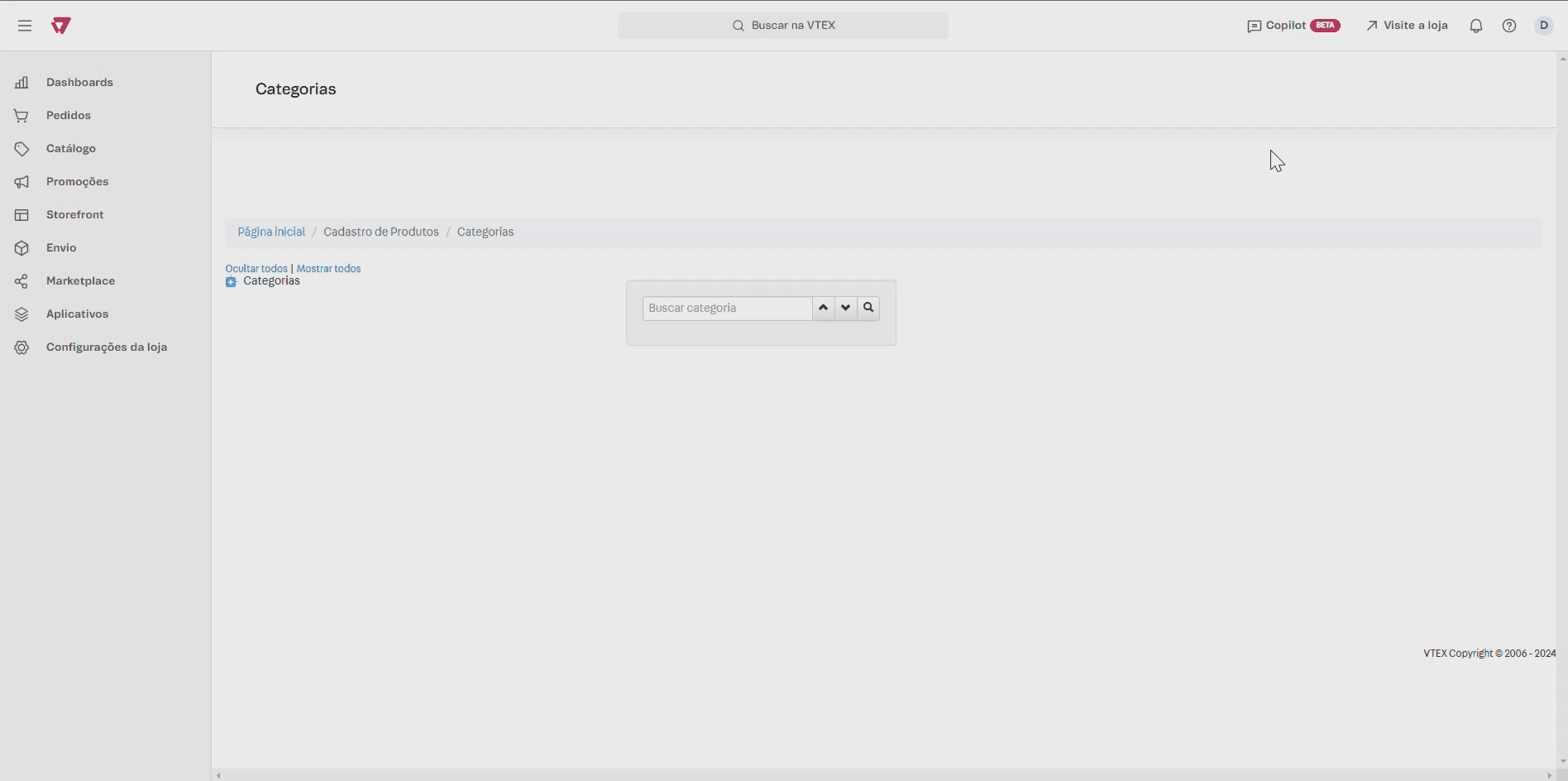The width and height of the screenshot is (1568, 781).
Task: Click VTEX Copyright footer text
Action: [1489, 654]
